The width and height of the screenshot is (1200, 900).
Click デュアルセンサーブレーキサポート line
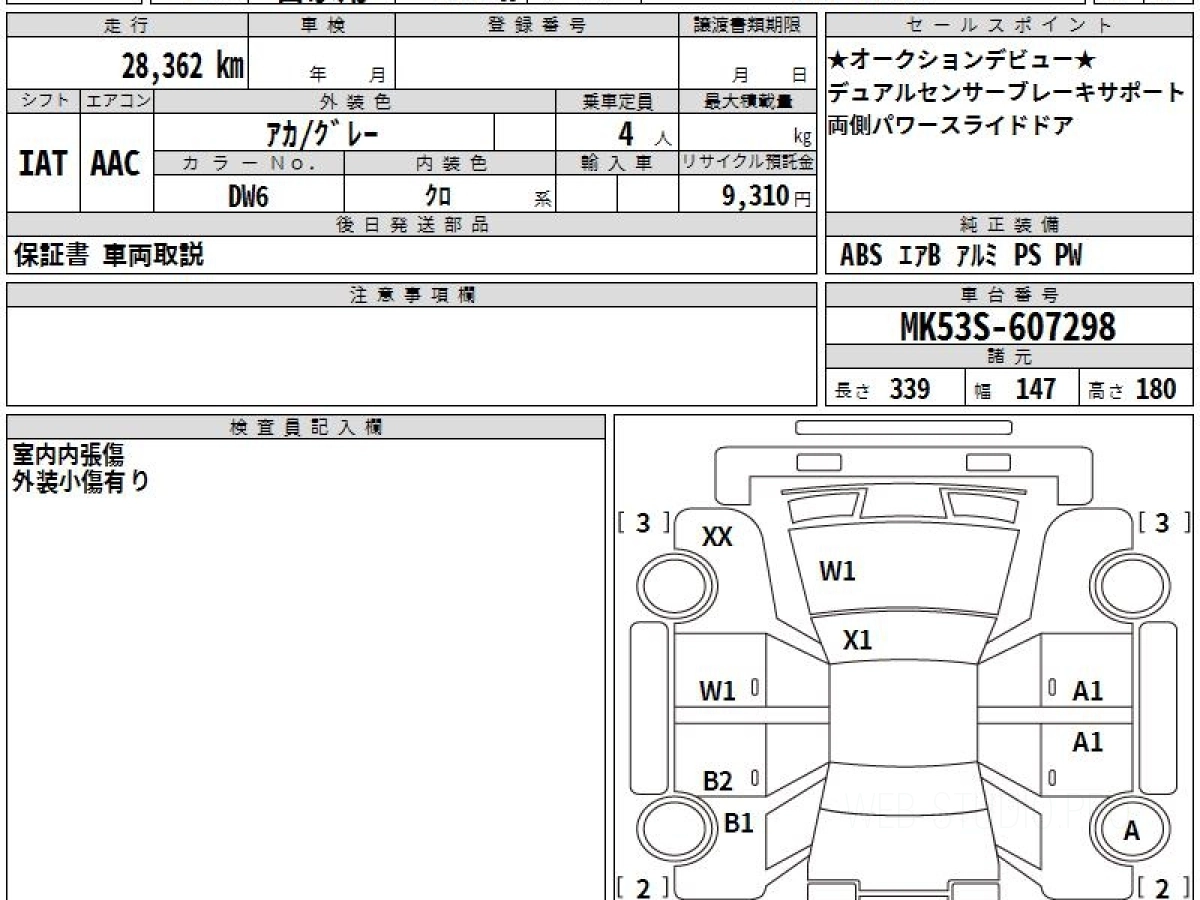[1005, 93]
